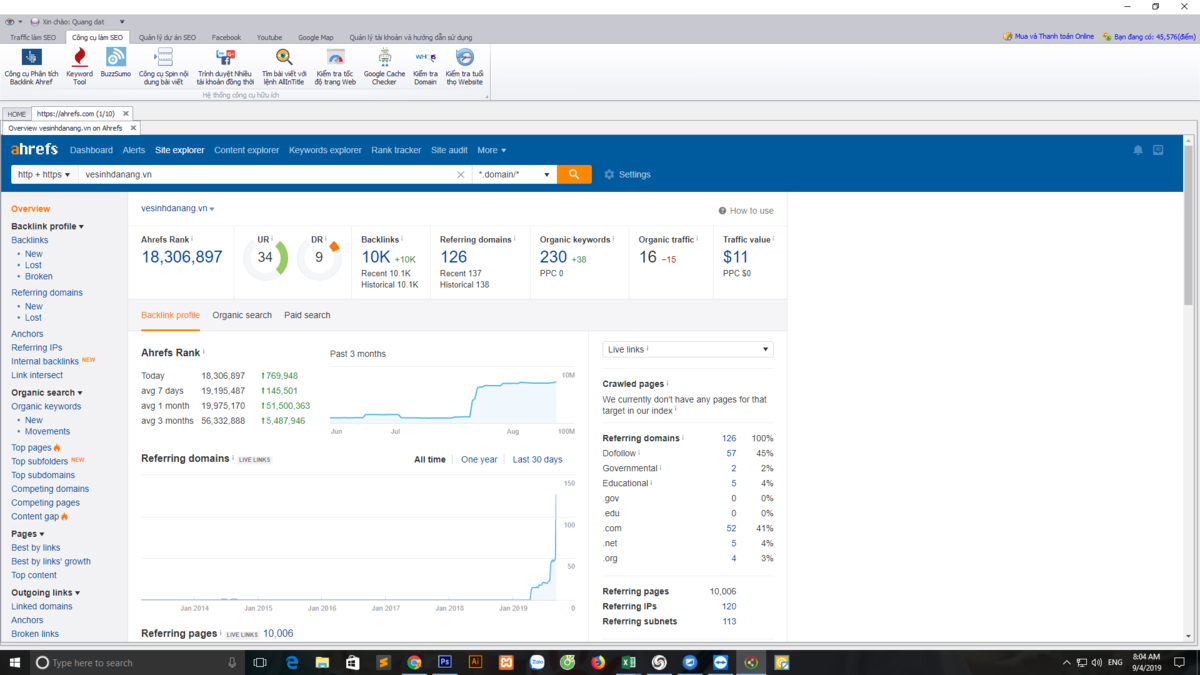Go to the HOME browser tab
The height and width of the screenshot is (675, 1200).
coord(17,114)
